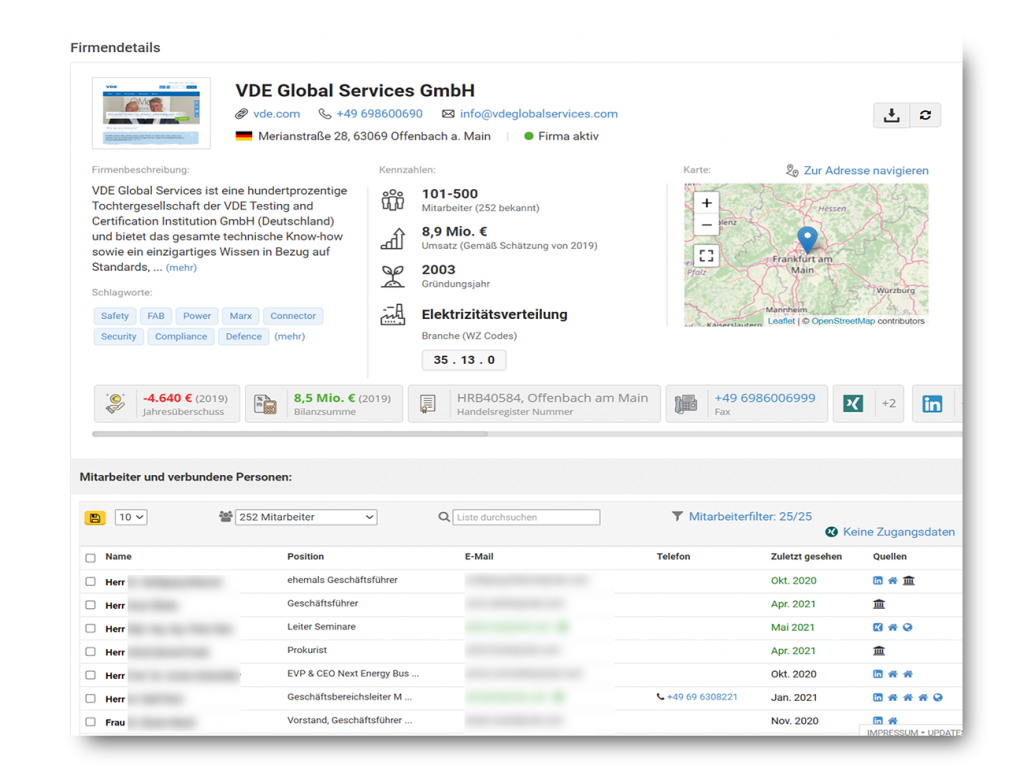Click the yellow save list icon
This screenshot has height=768, width=1024.
pyautogui.click(x=95, y=517)
